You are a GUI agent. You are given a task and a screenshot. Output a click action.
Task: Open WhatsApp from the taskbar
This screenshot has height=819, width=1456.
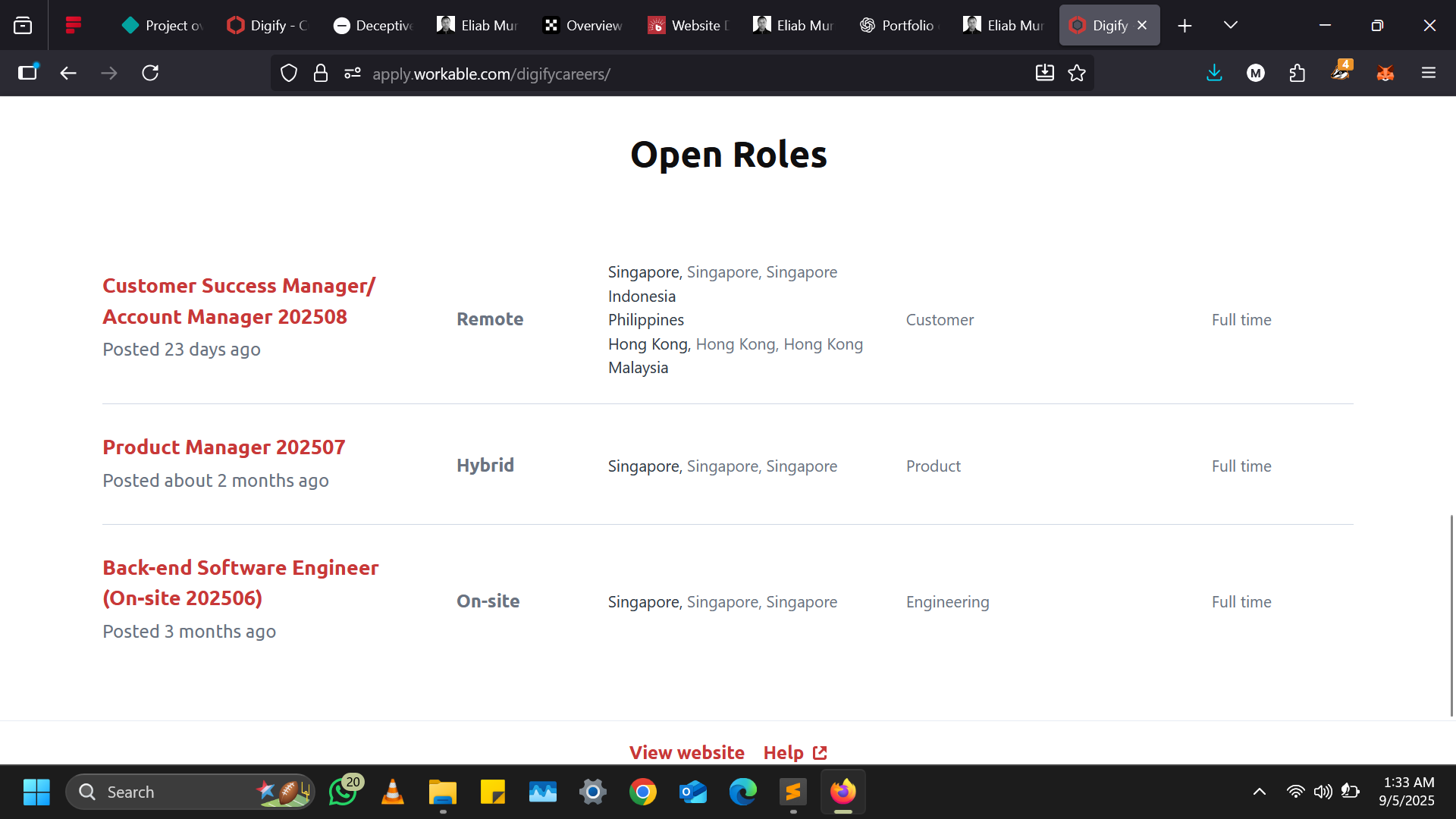[x=344, y=792]
